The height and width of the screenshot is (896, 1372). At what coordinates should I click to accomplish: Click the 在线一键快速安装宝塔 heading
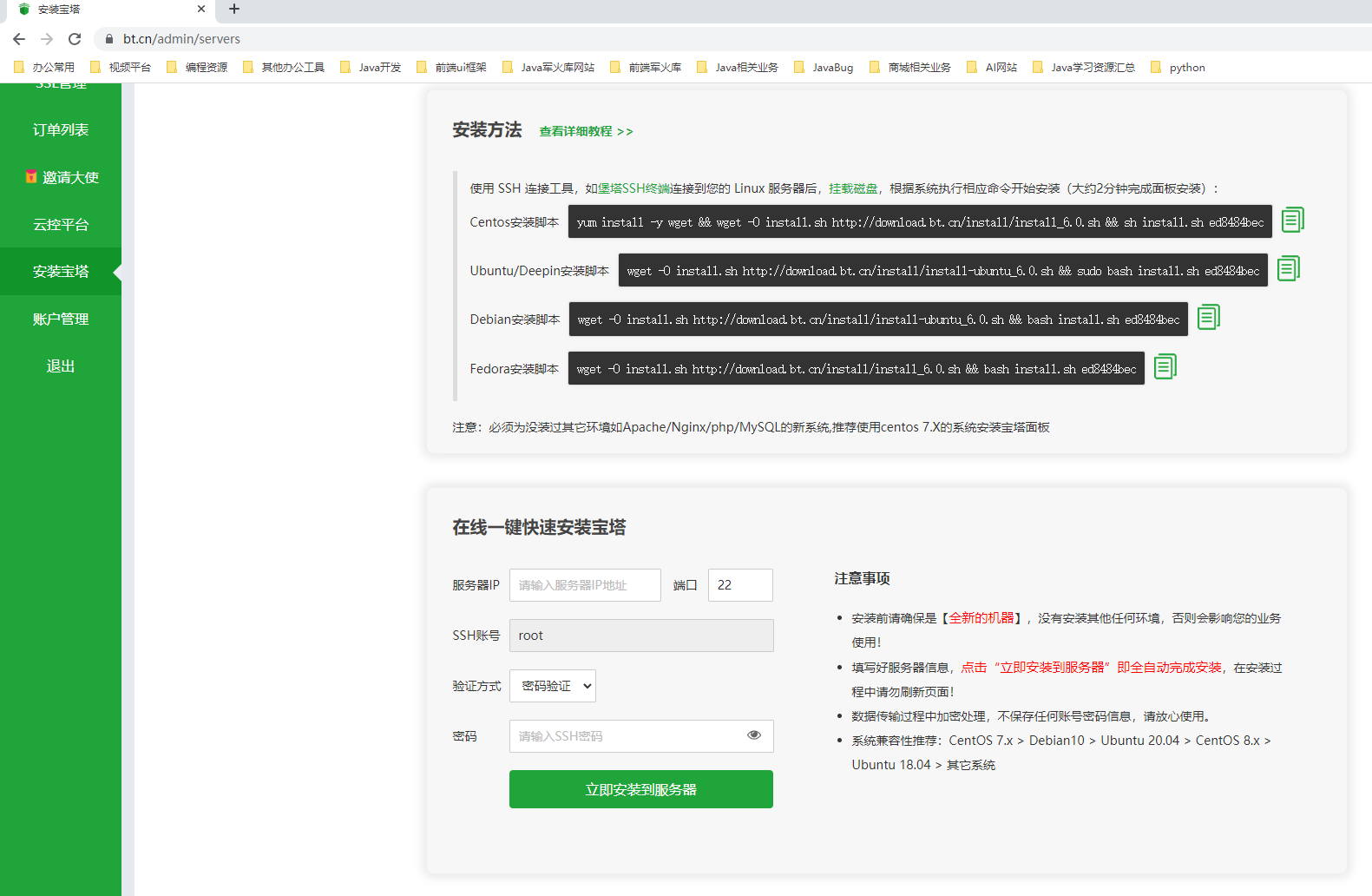pyautogui.click(x=539, y=527)
